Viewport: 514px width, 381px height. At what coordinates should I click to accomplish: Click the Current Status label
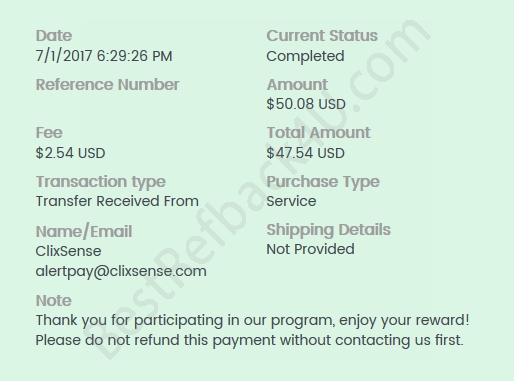point(322,36)
